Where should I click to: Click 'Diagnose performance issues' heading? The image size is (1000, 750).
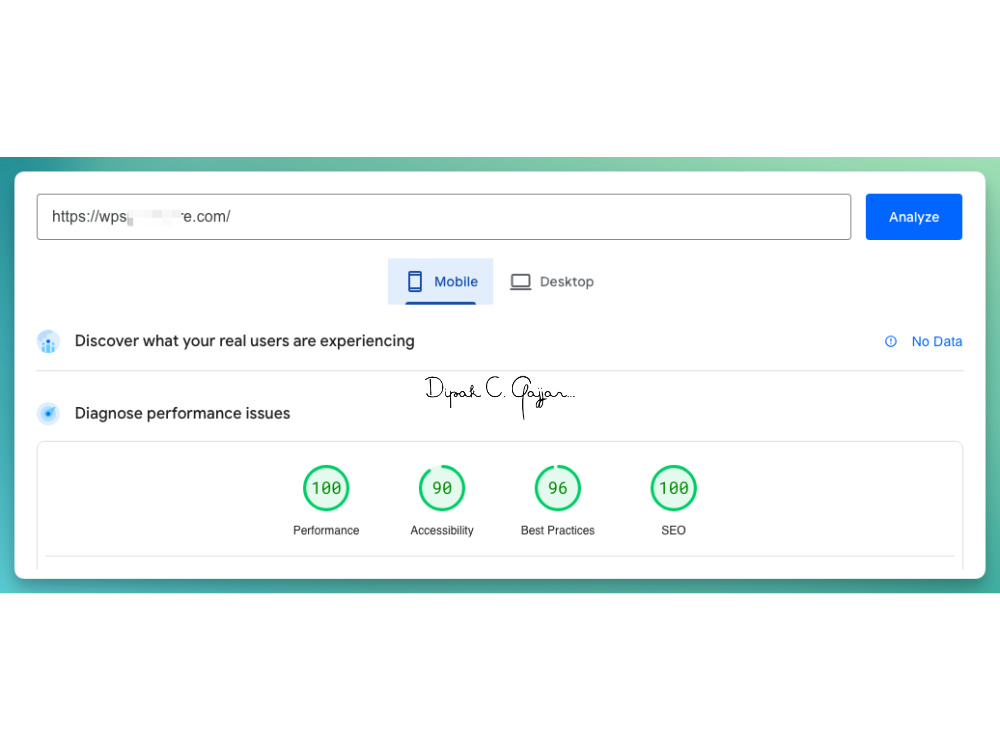(x=182, y=413)
